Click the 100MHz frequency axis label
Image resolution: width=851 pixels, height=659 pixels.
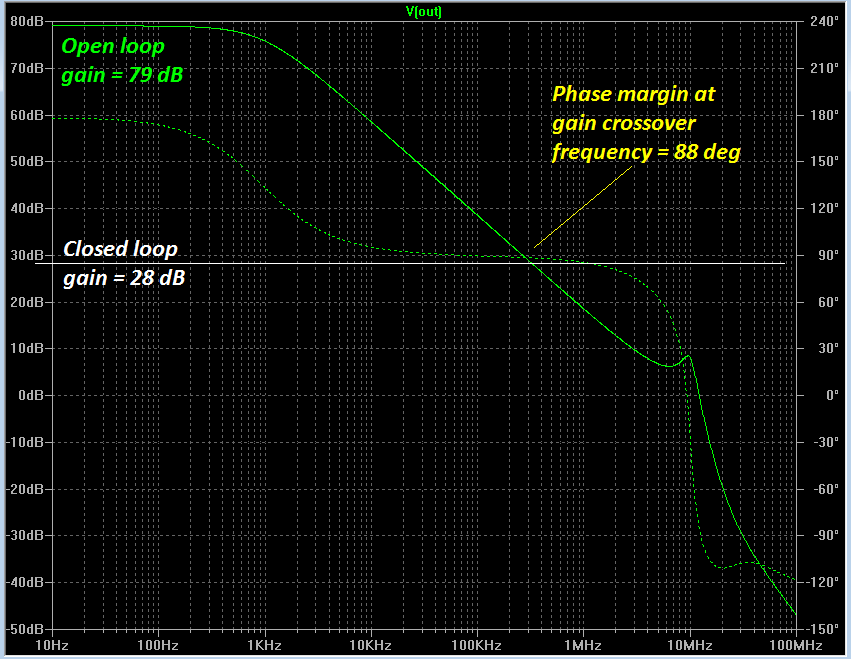click(x=796, y=645)
